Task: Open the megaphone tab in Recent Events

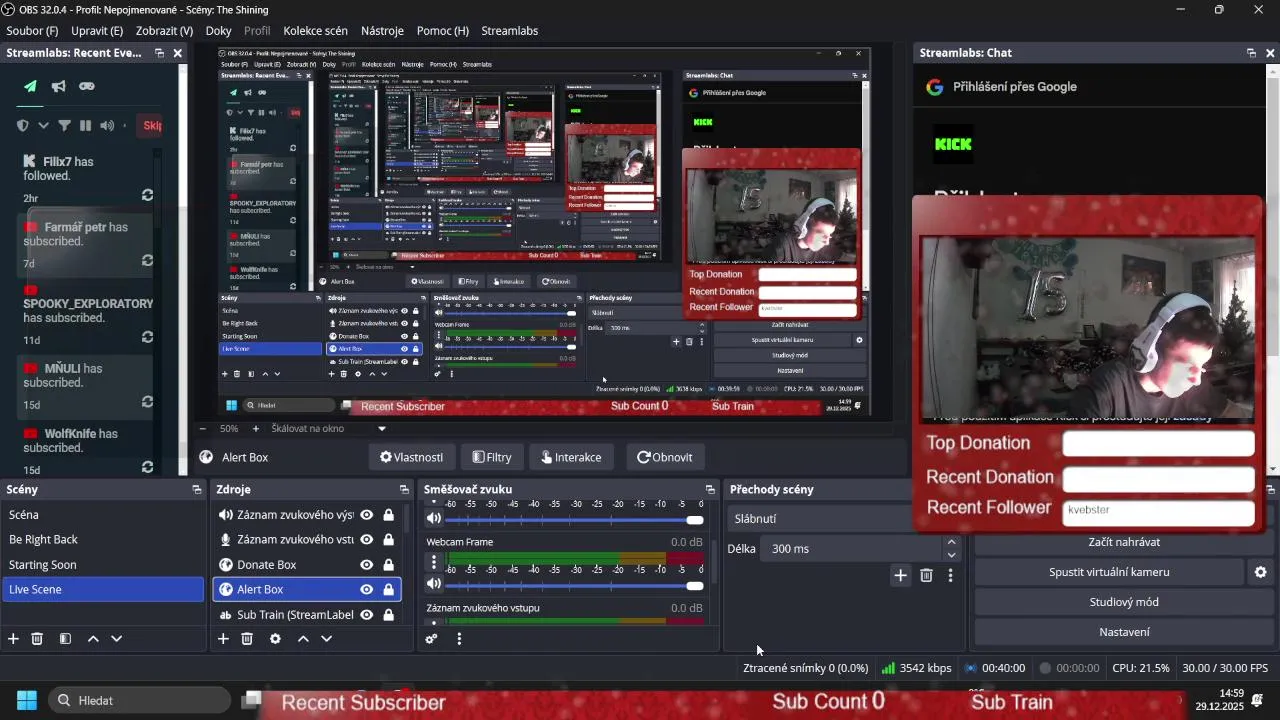Action: click(x=59, y=86)
